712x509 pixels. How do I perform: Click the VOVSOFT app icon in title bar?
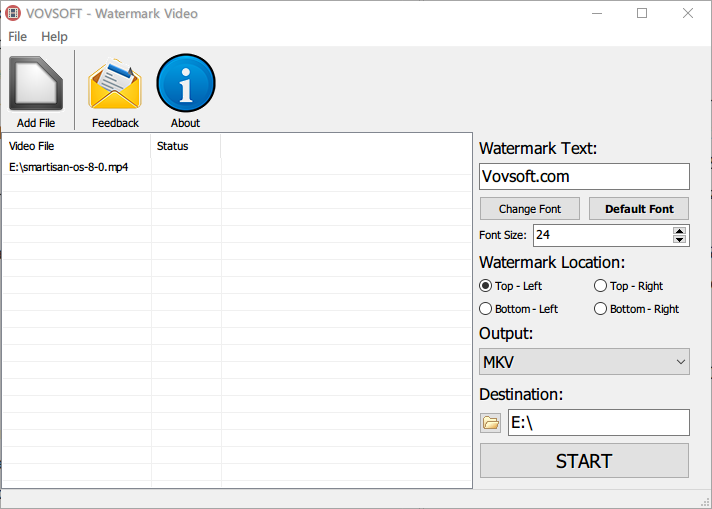pyautogui.click(x=13, y=13)
